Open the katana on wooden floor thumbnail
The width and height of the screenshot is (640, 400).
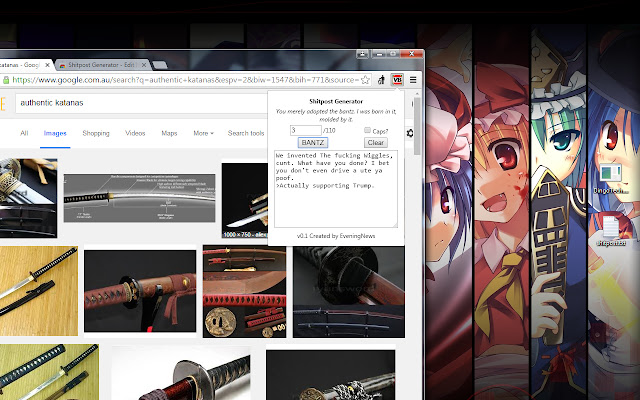pos(39,291)
